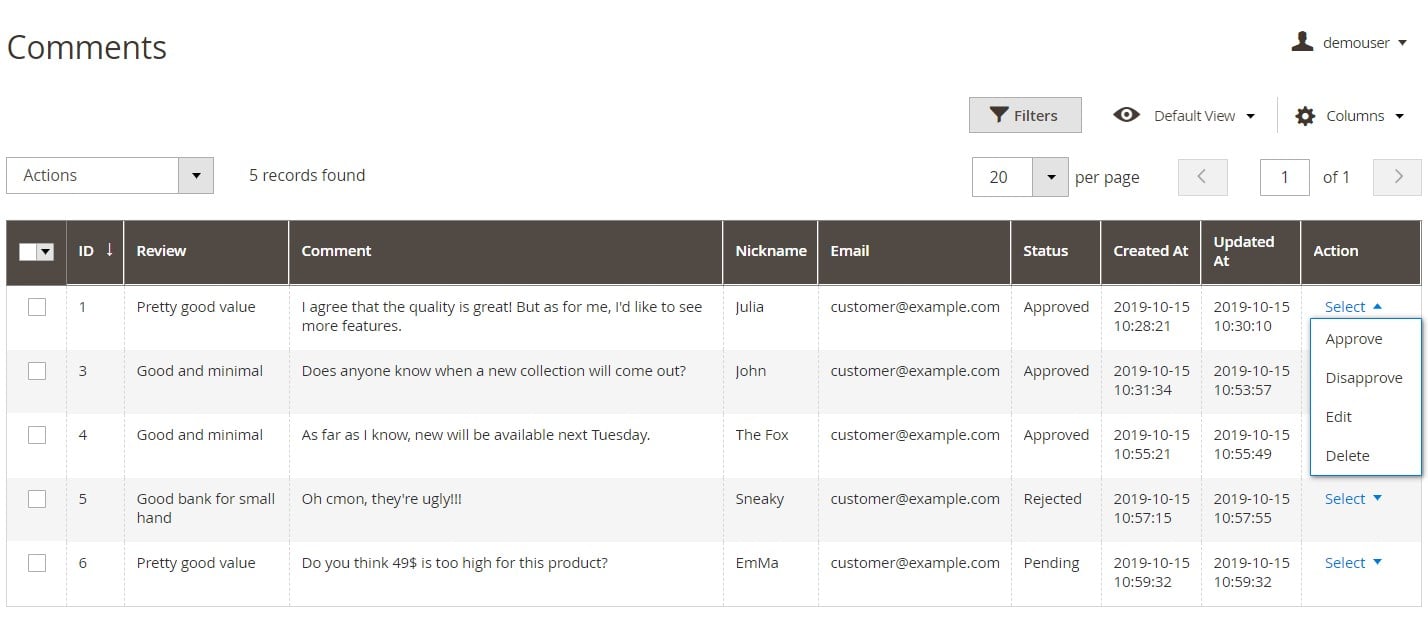Check the box for EmMa's comment
Screen dimensions: 1428x617
coord(37,563)
